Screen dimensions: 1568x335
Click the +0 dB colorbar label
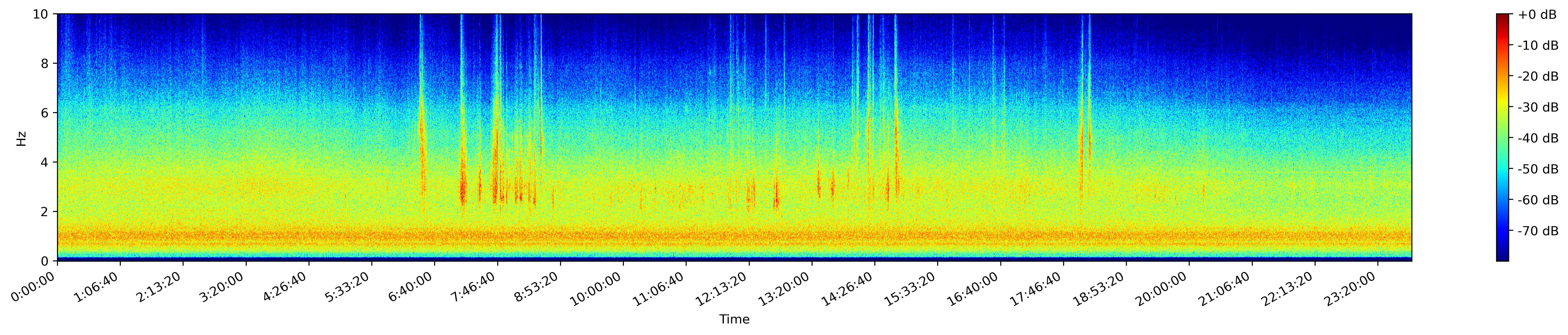[1537, 15]
